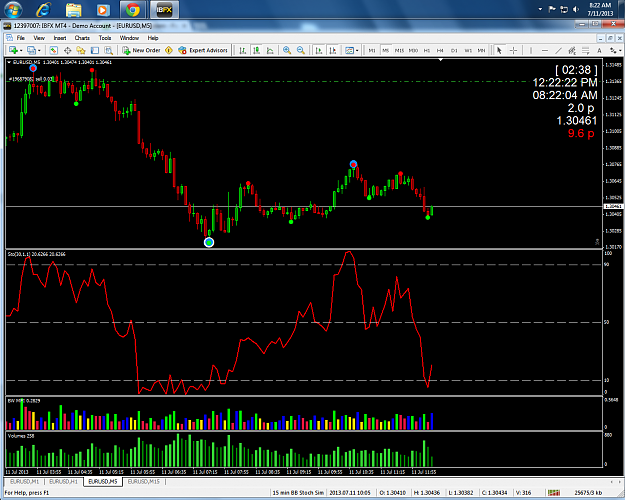Toggle the Chart Shift icon

pyautogui.click(x=333, y=50)
